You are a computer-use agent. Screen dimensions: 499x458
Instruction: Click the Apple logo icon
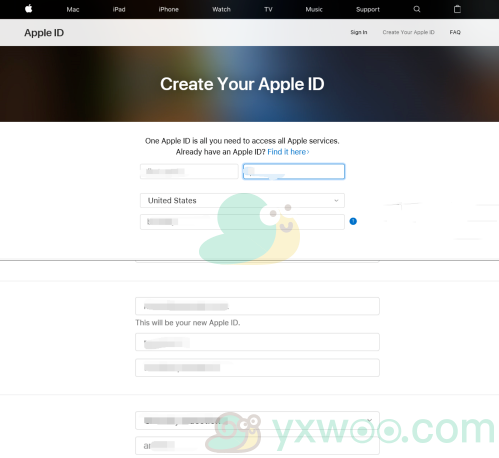pyautogui.click(x=29, y=9)
